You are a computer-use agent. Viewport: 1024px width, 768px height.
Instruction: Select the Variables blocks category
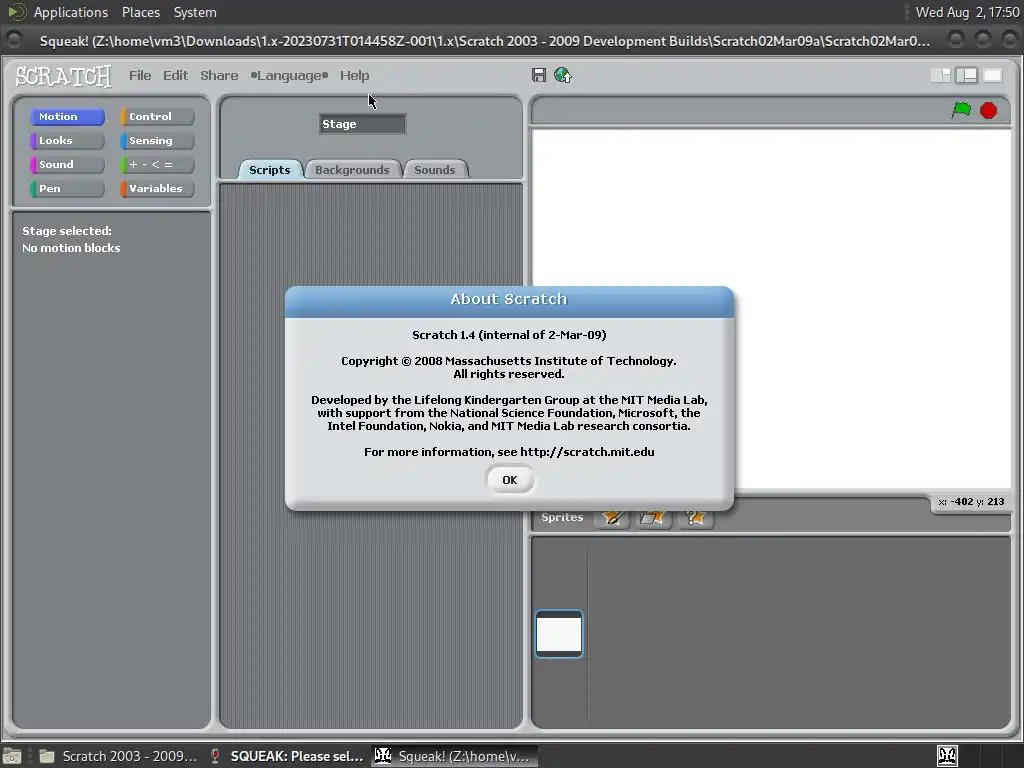(157, 189)
